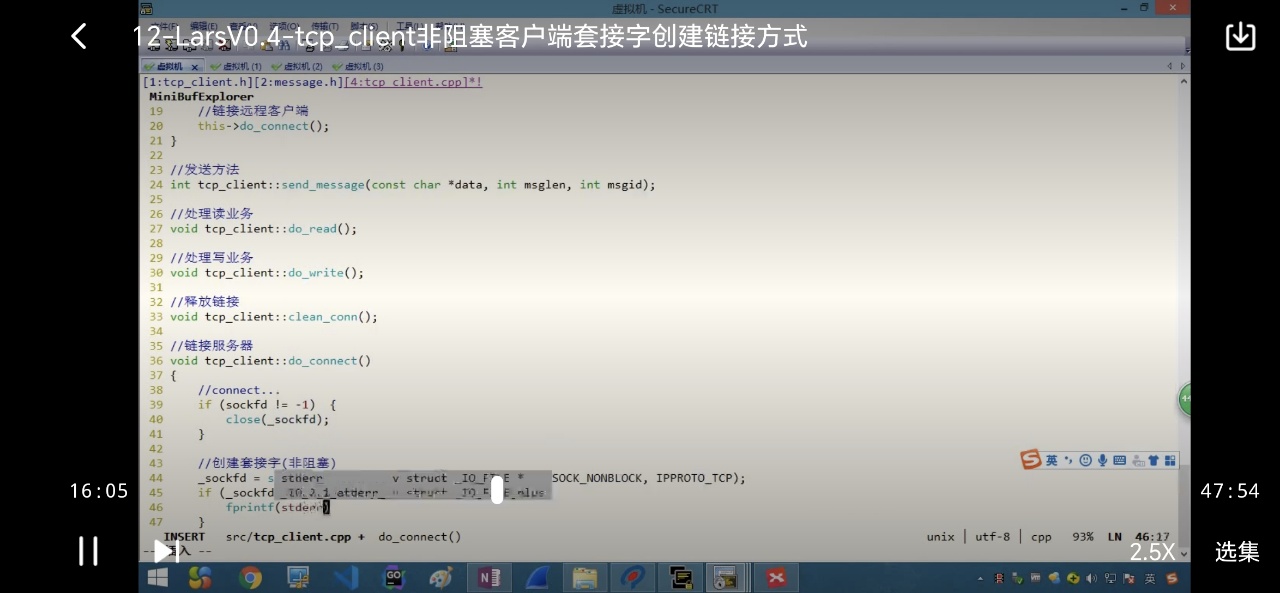Screen dimensions: 1280x593
Task: Open File Explorer from the taskbar
Action: coord(585,577)
